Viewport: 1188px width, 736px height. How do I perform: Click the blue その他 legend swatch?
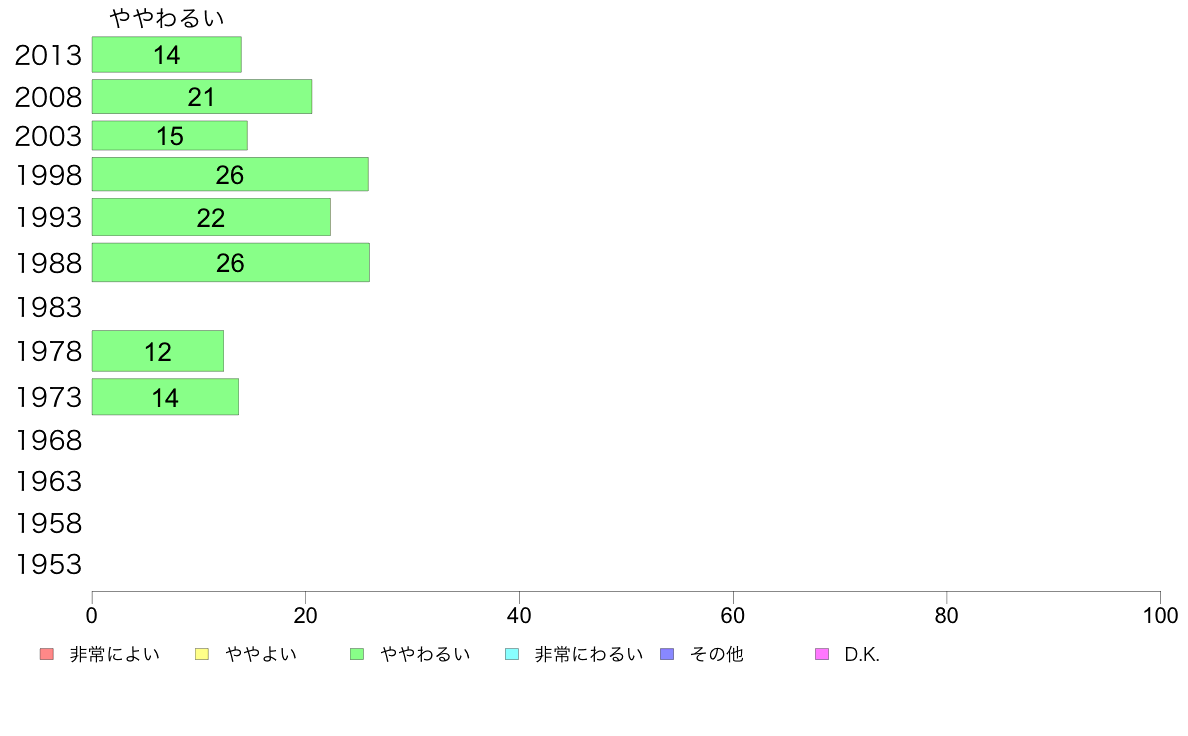[667, 654]
